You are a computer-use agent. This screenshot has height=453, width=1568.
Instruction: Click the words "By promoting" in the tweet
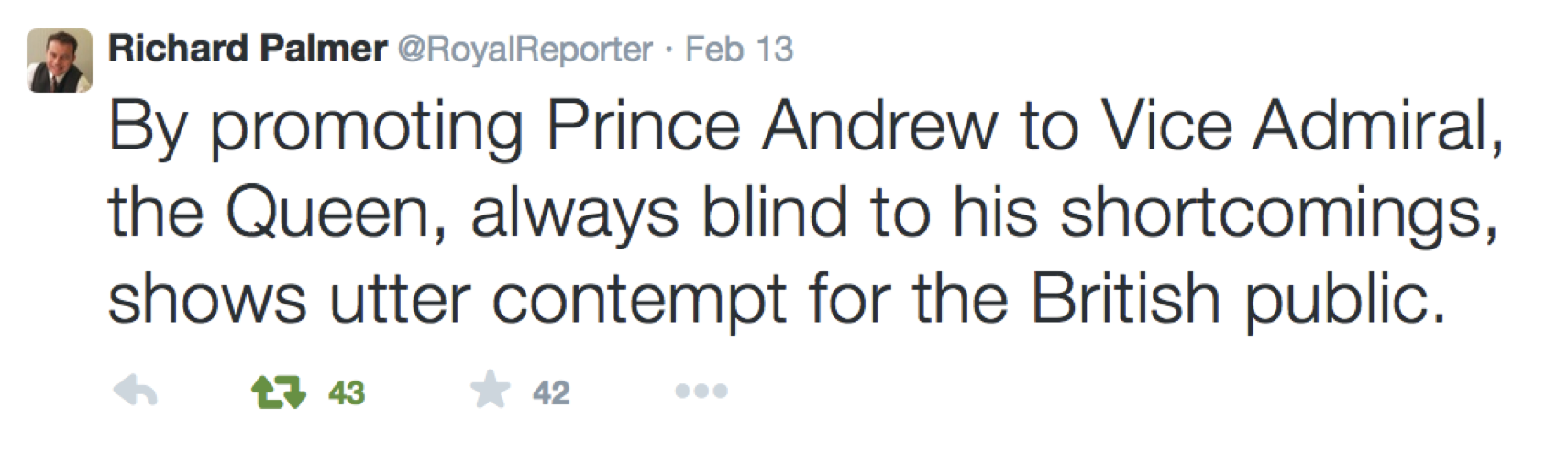coord(315,126)
